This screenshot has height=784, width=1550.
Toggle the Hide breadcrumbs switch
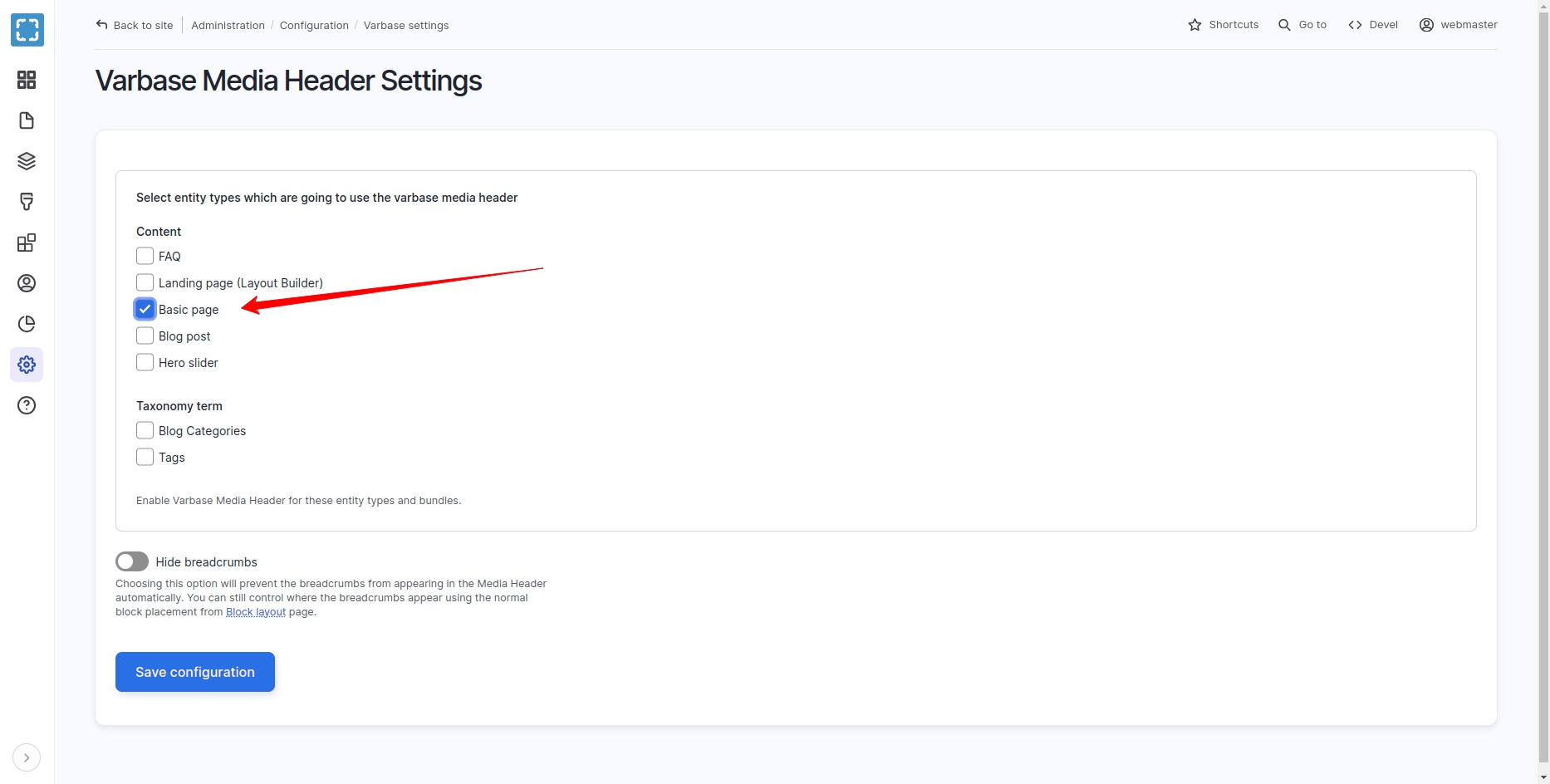tap(132, 562)
